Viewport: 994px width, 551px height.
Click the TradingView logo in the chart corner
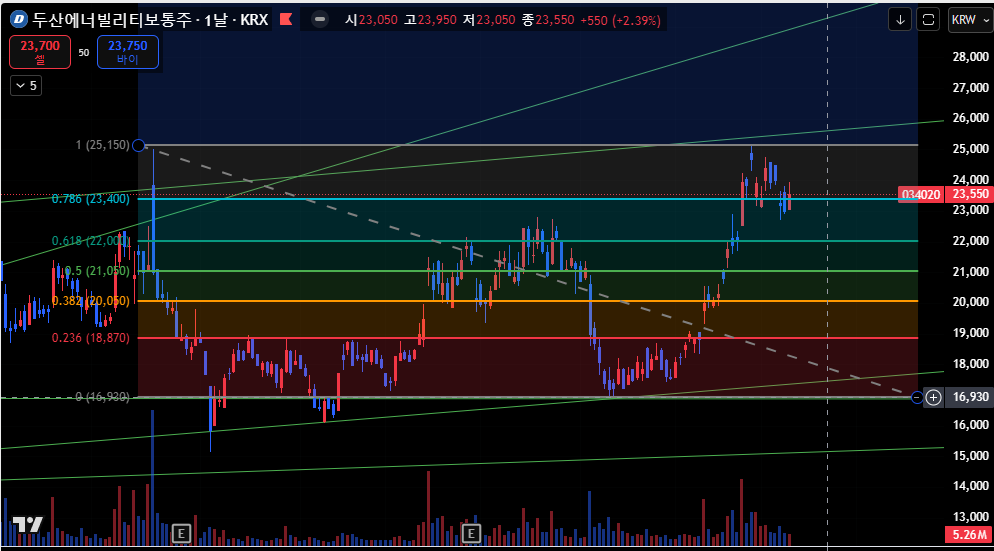click(28, 524)
